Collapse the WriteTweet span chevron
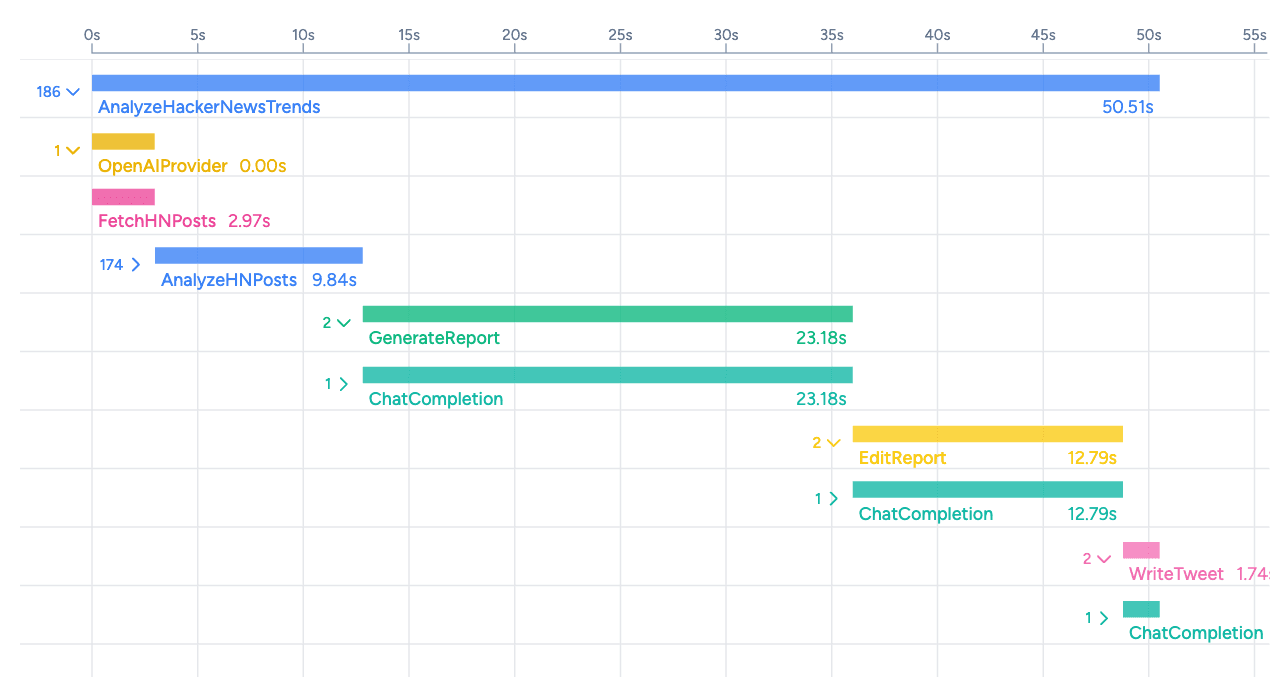The width and height of the screenshot is (1285, 677). pyautogui.click(x=1103, y=560)
